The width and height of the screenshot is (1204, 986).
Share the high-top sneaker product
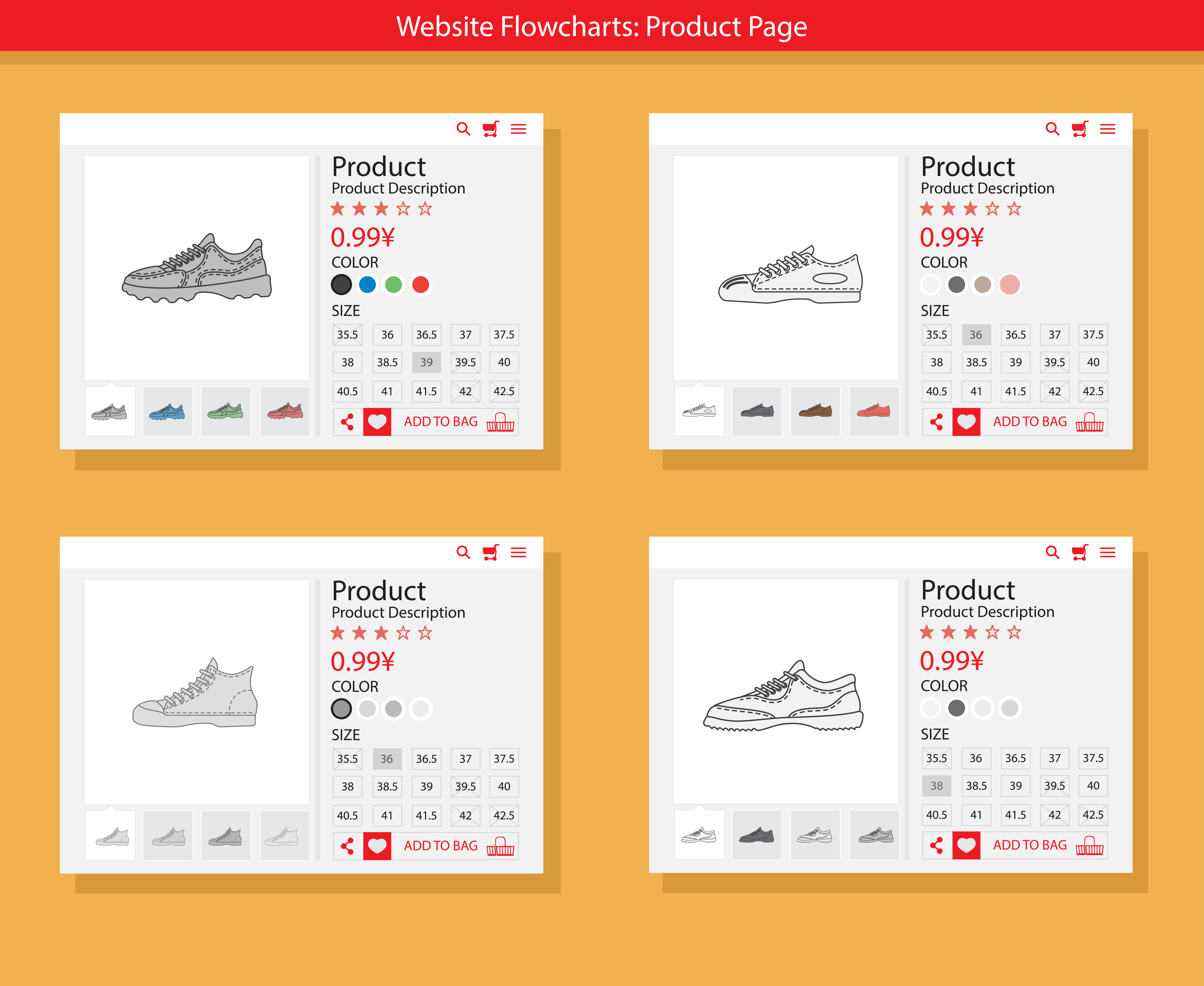(x=348, y=846)
